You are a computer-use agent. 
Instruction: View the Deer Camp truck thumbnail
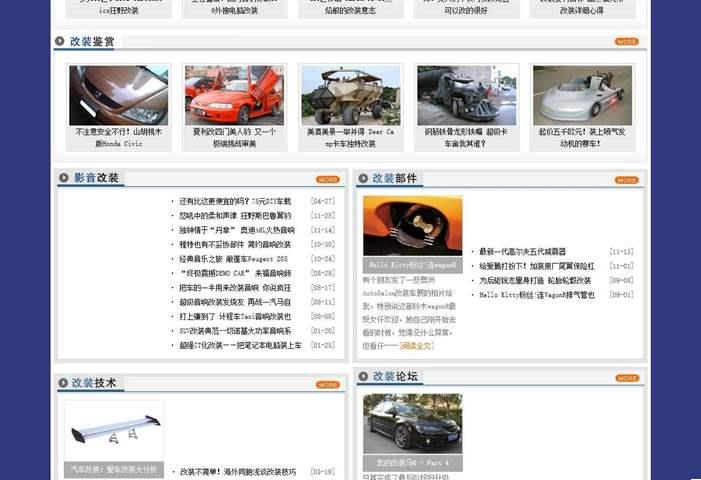pos(350,96)
